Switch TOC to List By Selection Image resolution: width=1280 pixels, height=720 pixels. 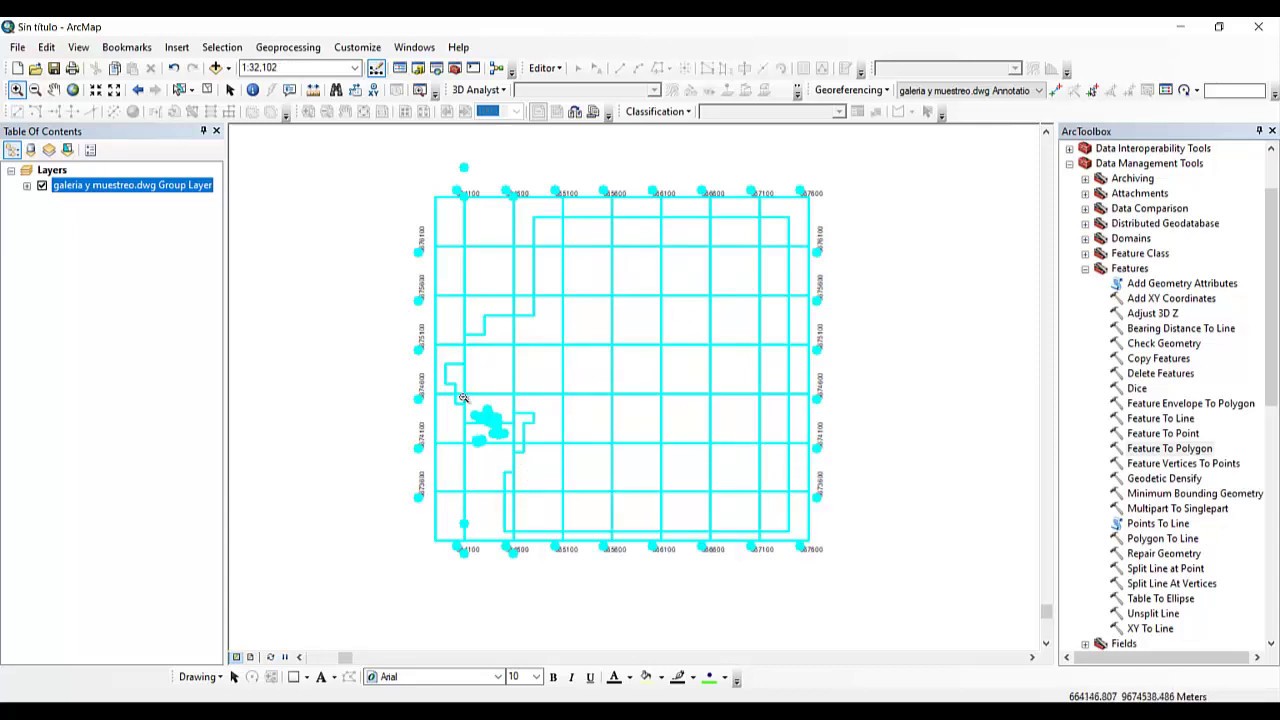pos(68,150)
